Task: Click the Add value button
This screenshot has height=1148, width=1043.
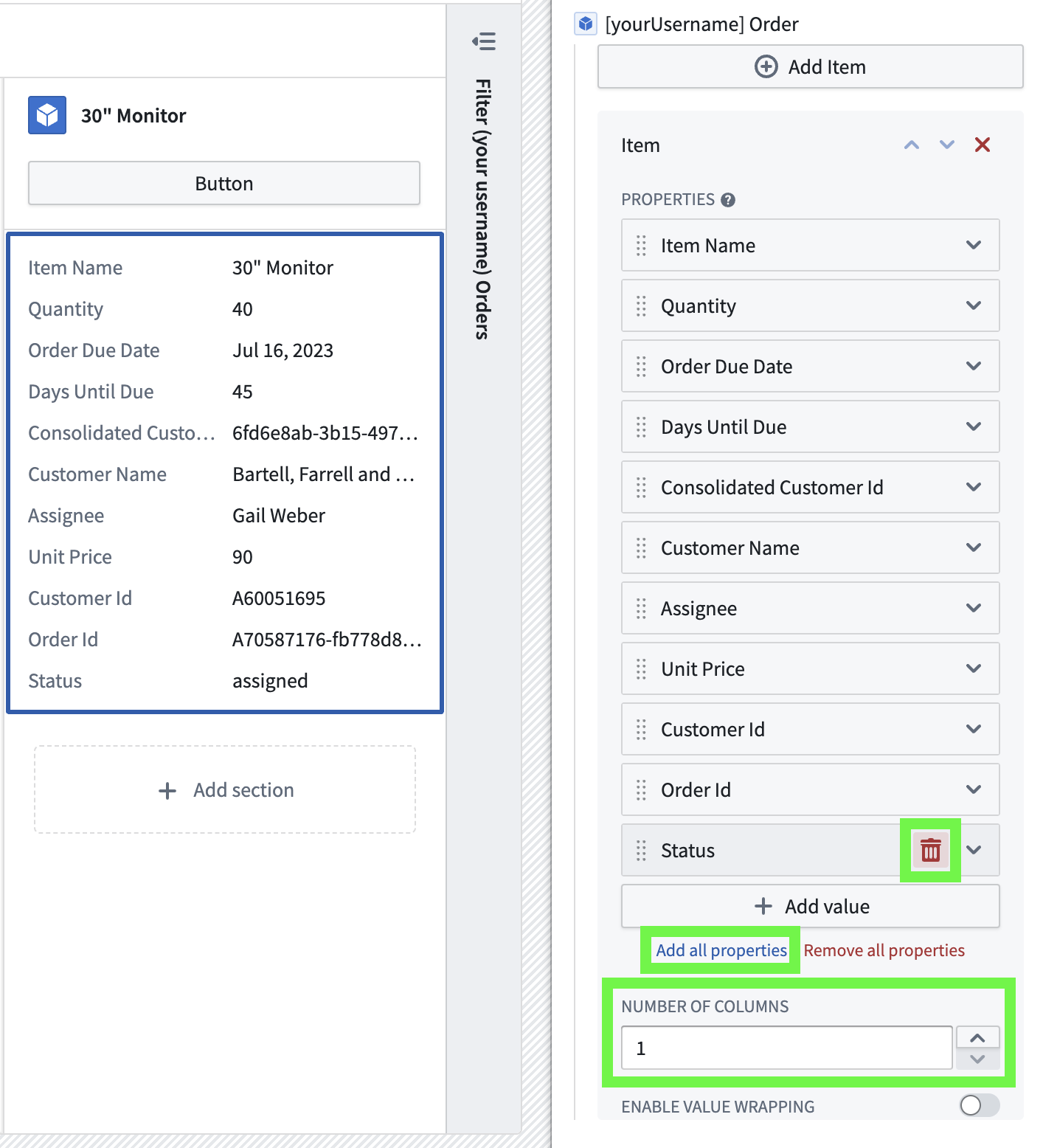Action: coord(809,906)
